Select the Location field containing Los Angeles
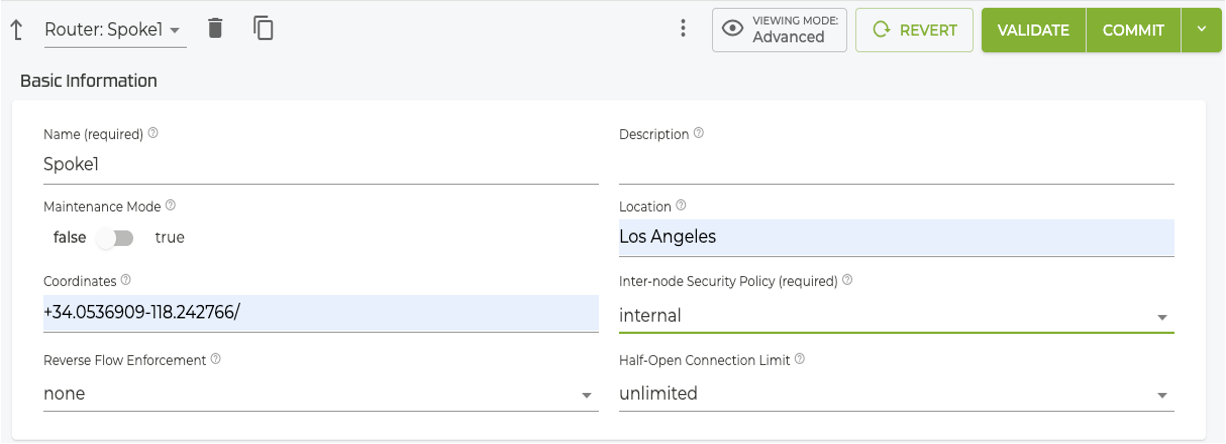This screenshot has height=444, width=1226. click(x=896, y=237)
